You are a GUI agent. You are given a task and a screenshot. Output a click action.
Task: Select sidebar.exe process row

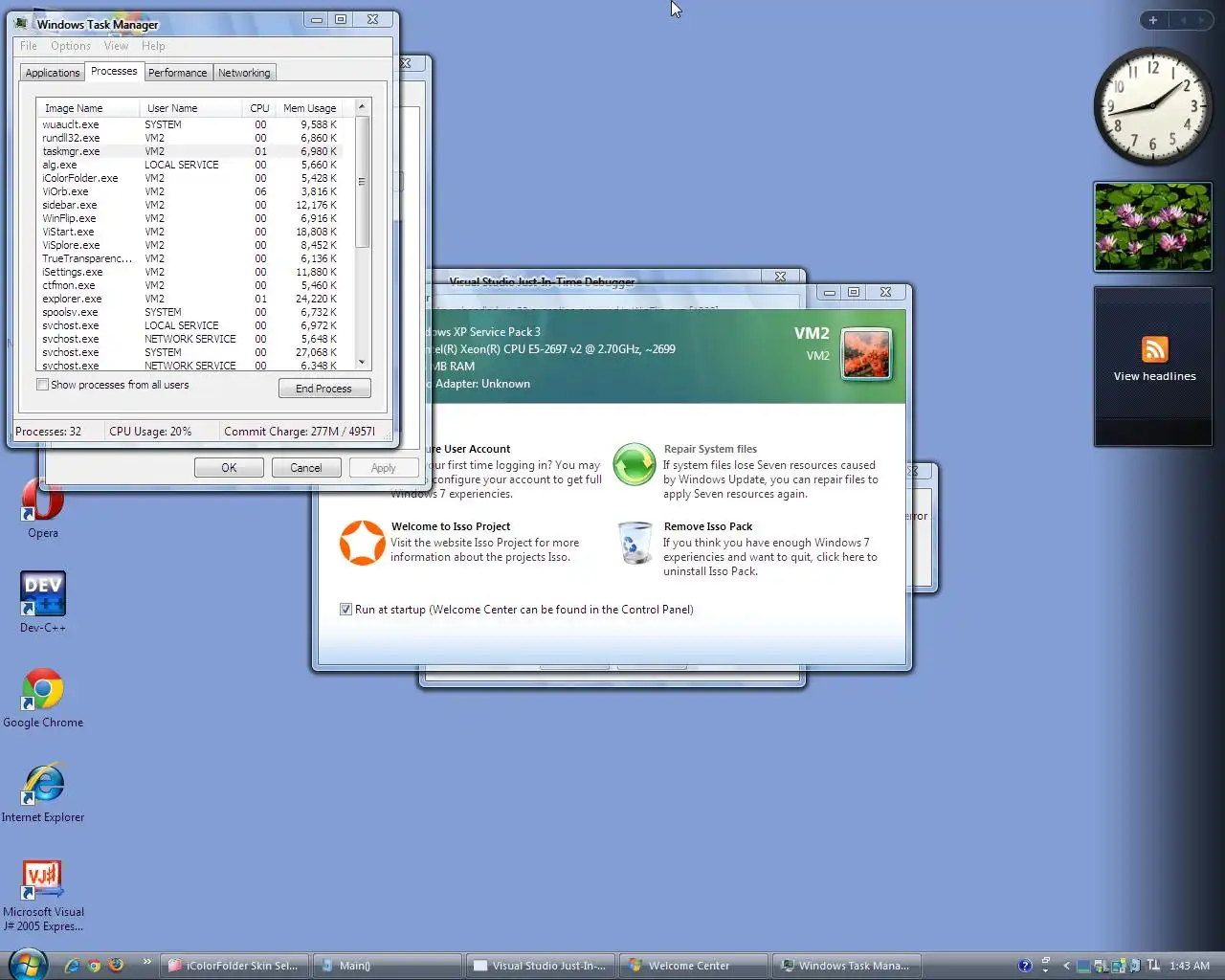pos(189,205)
